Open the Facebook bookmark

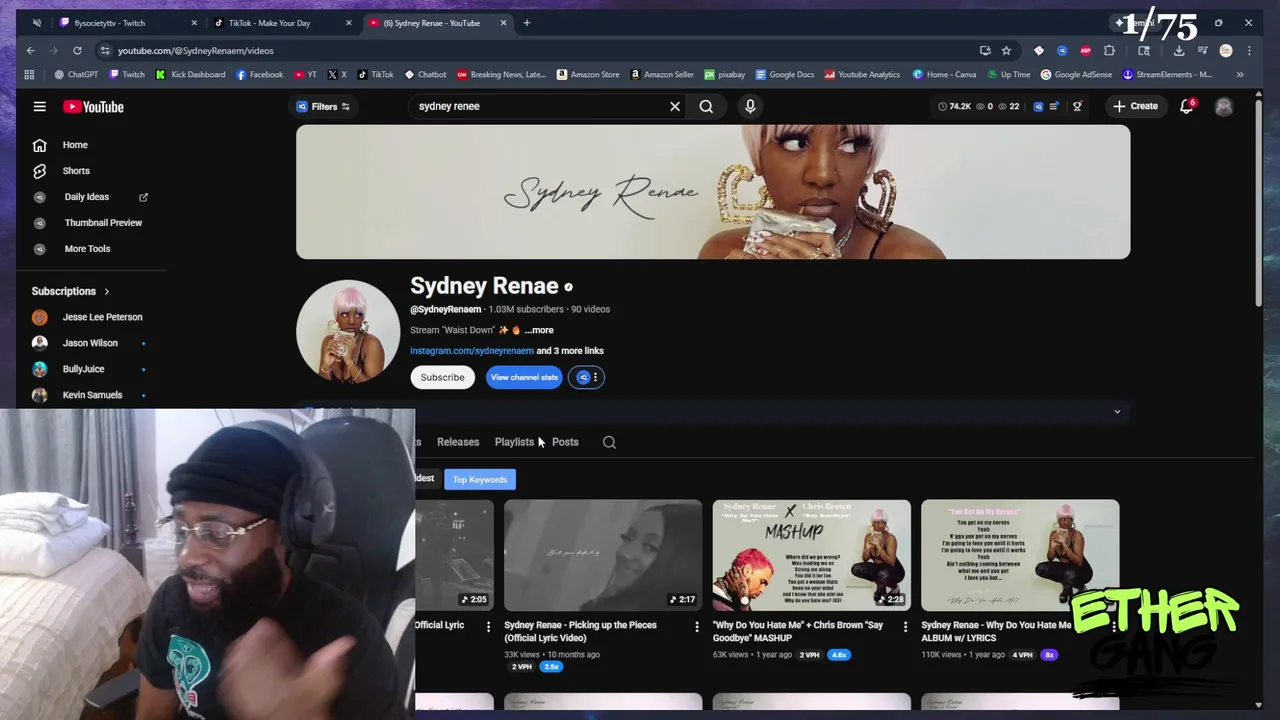(x=259, y=74)
